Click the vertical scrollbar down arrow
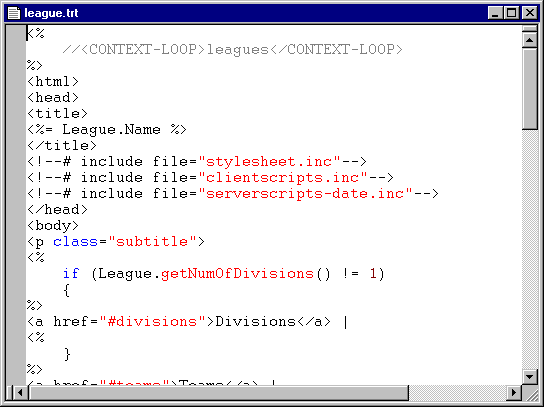Image resolution: width=544 pixels, height=407 pixels. [530, 376]
